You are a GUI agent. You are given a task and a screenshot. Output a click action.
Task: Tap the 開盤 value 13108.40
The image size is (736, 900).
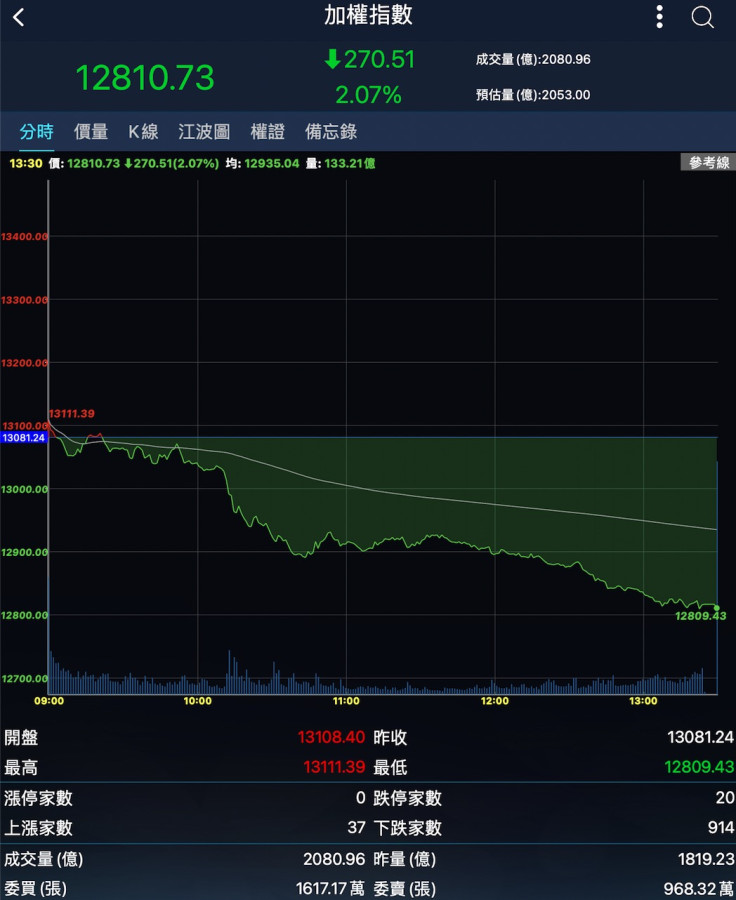coord(331,738)
